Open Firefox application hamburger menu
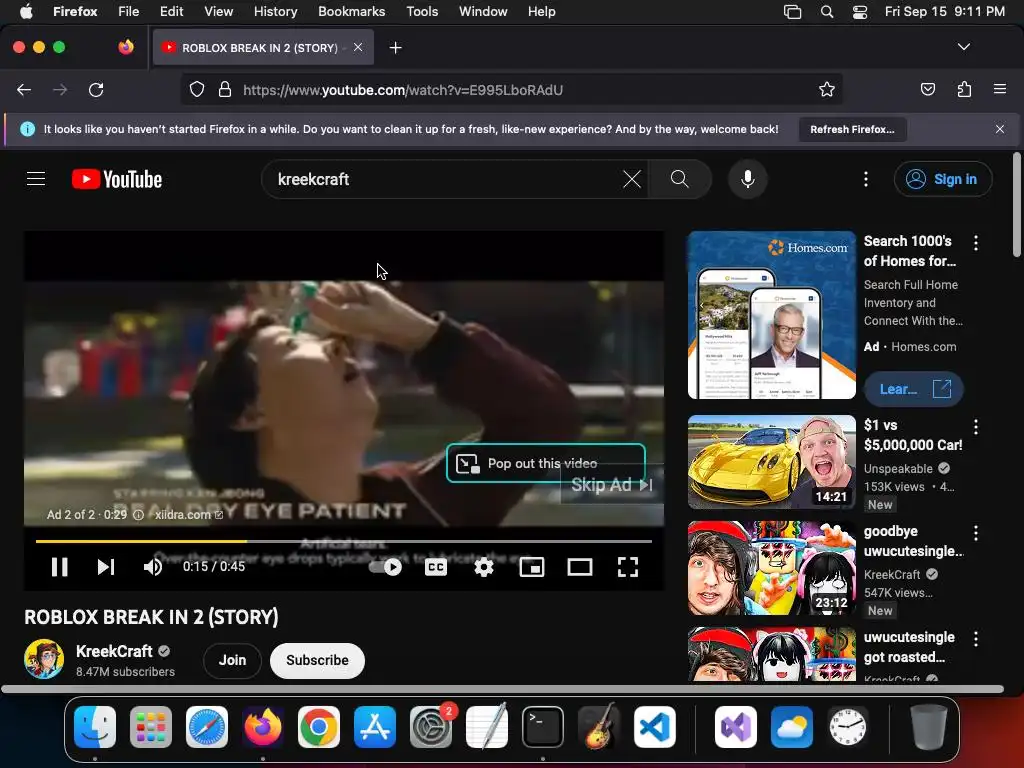This screenshot has width=1024, height=768. [999, 89]
